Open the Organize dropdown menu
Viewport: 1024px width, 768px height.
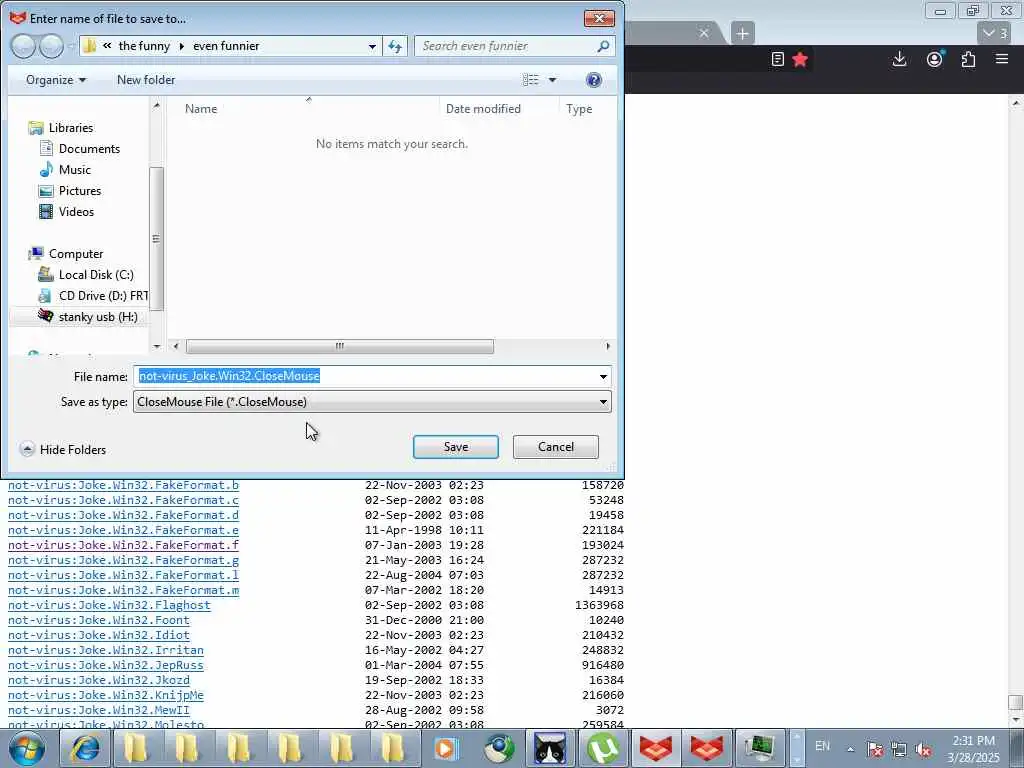click(x=56, y=80)
